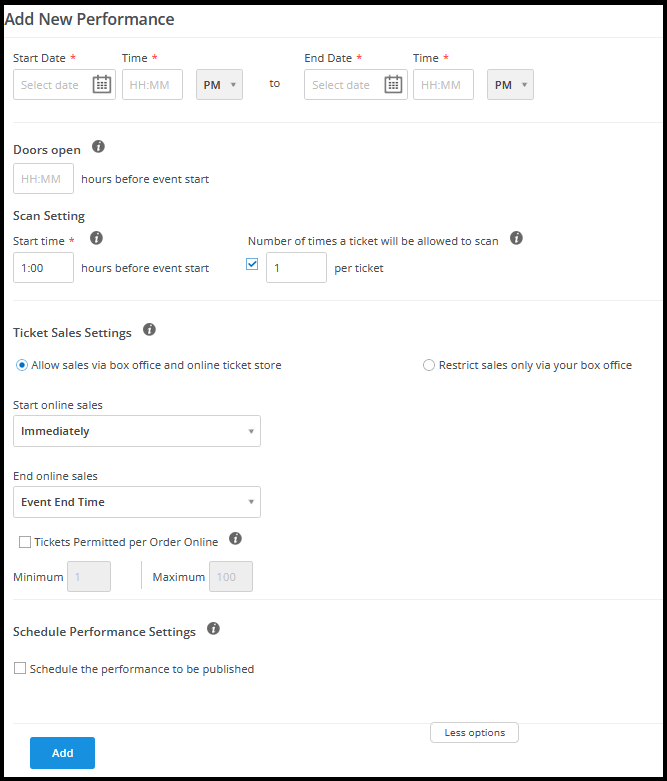The height and width of the screenshot is (781, 667).
Task: Show info icon beside Scan Setting Start time
Action: pyautogui.click(x=96, y=238)
